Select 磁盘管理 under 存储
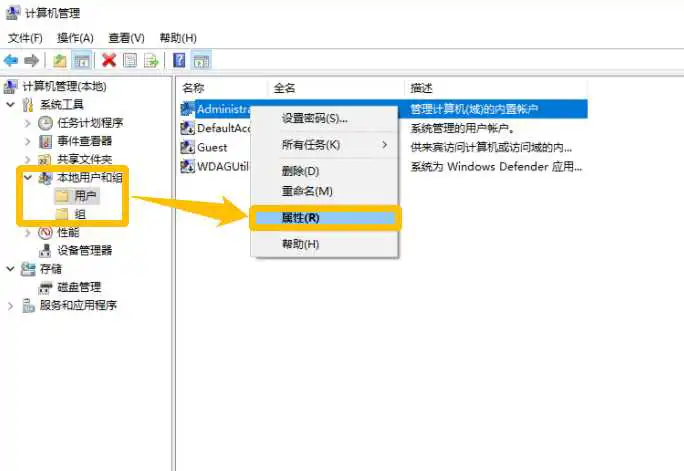The width and height of the screenshot is (684, 471). (x=78, y=287)
